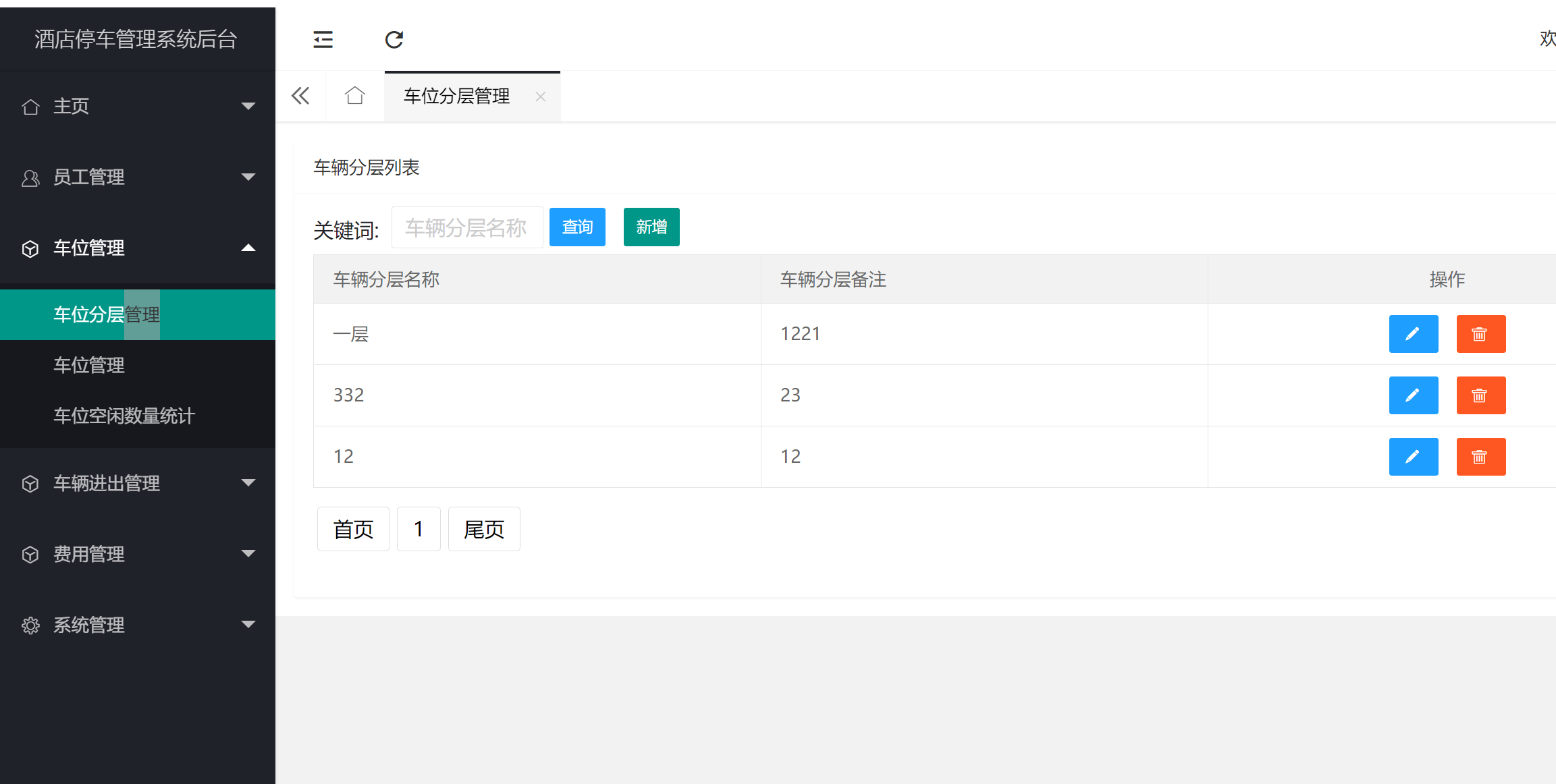Screen dimensions: 1556x784
Task: Collapse the 车位管理 menu chevron
Action: [249, 248]
